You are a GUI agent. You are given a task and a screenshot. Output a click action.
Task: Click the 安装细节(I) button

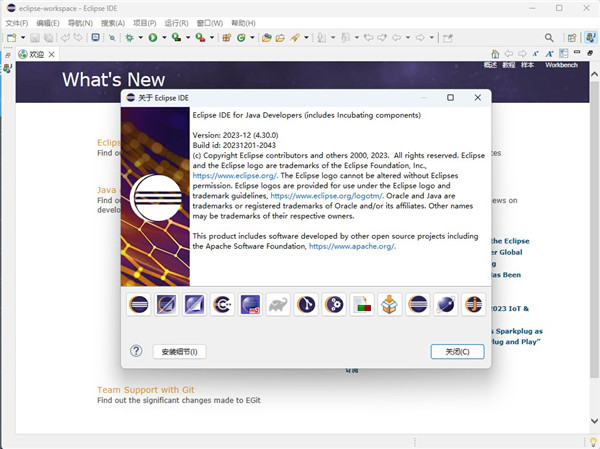click(x=179, y=352)
